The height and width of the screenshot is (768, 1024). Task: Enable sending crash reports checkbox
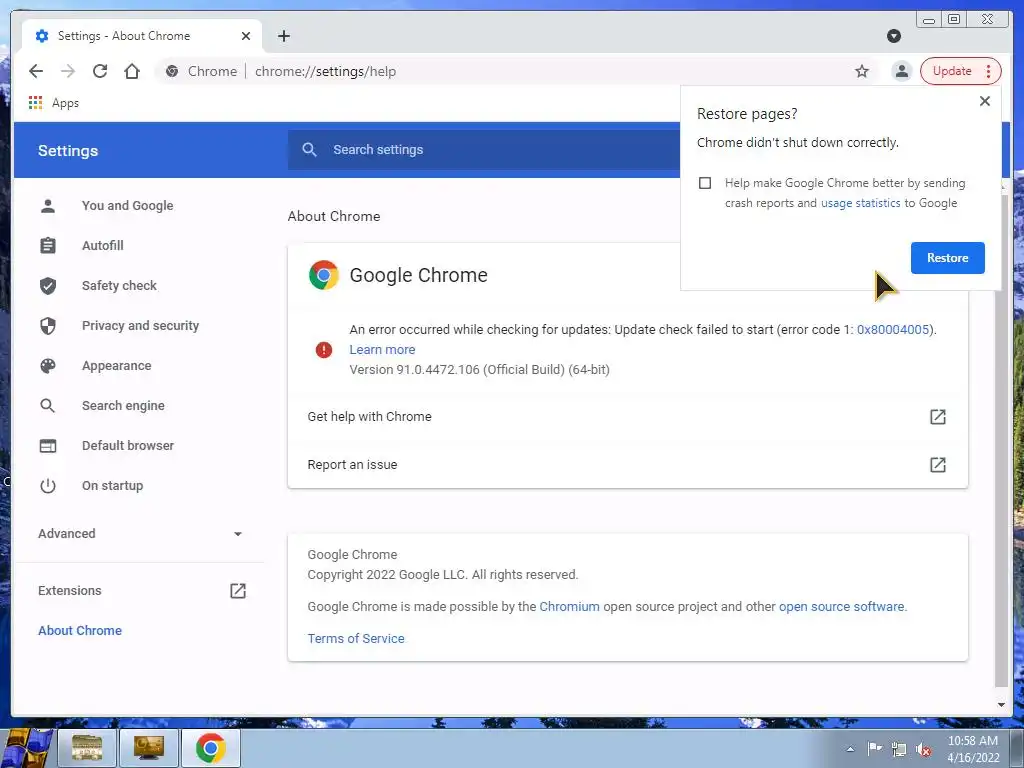coord(705,183)
